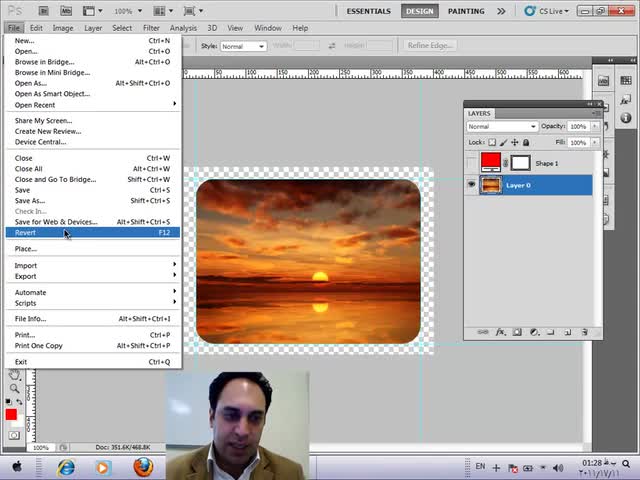Choose Place from the File menu
The height and width of the screenshot is (480, 640).
coord(93,249)
